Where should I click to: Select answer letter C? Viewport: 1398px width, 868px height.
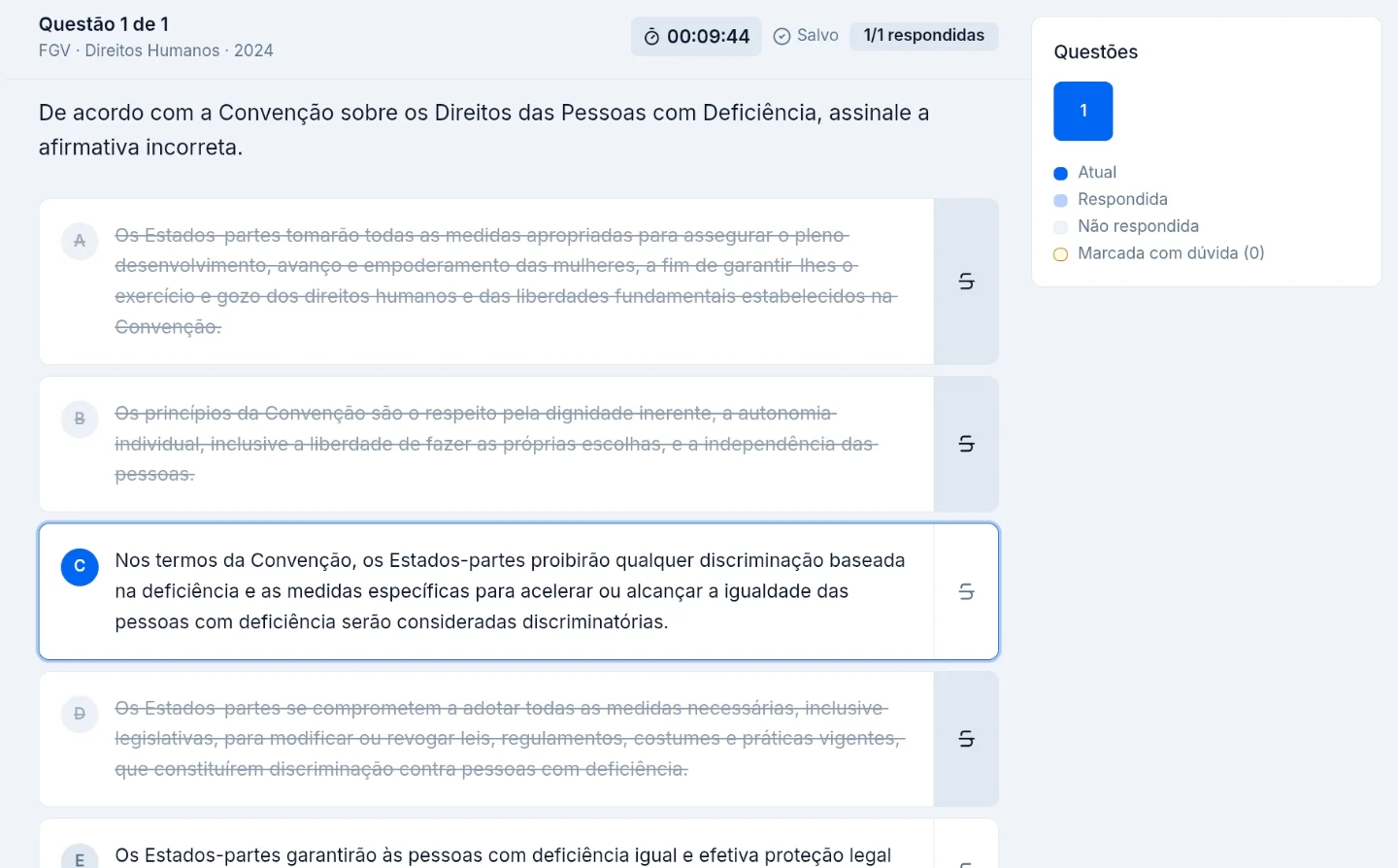pos(80,566)
